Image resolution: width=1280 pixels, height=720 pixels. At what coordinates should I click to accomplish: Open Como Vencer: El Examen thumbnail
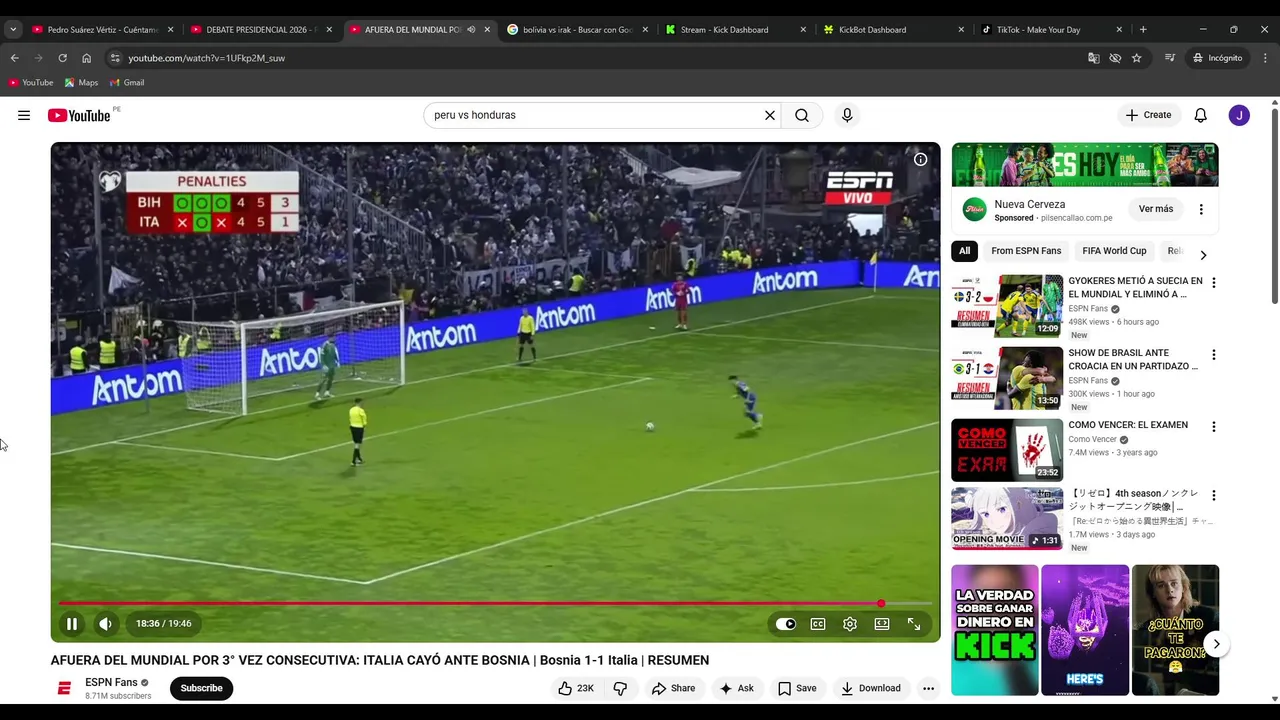pyautogui.click(x=1007, y=450)
